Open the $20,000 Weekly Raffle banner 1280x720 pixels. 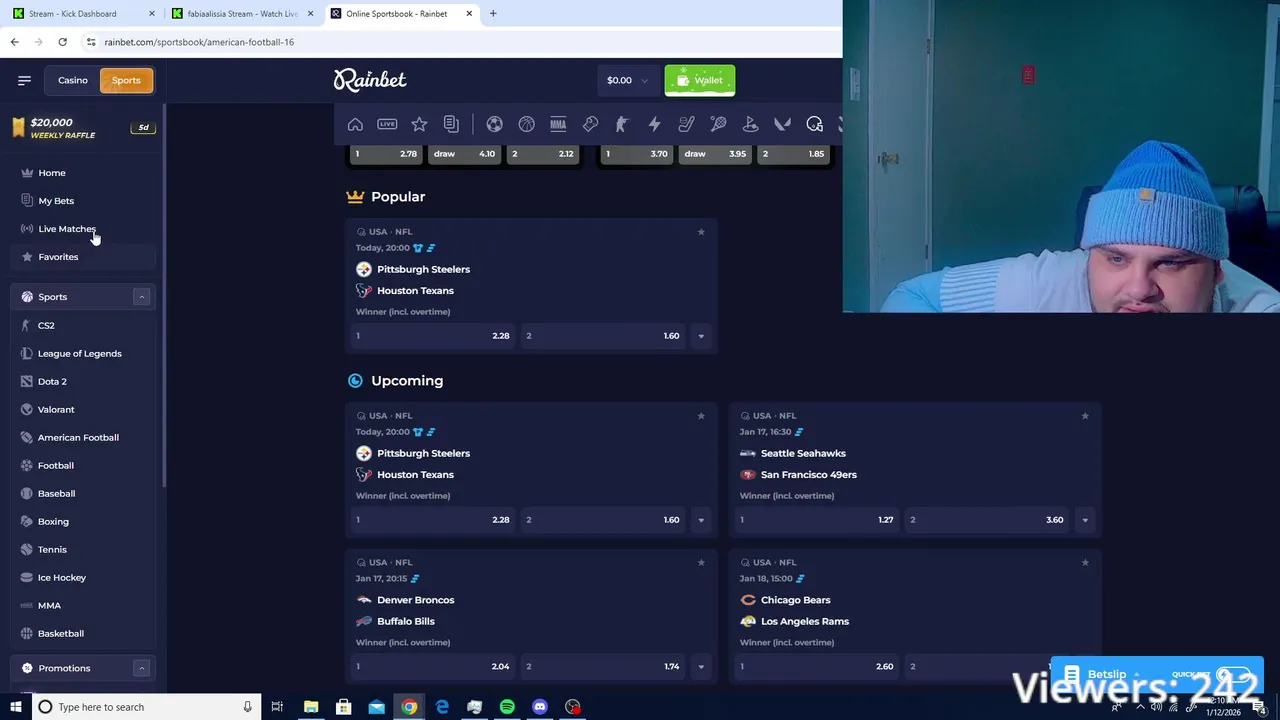tap(83, 128)
